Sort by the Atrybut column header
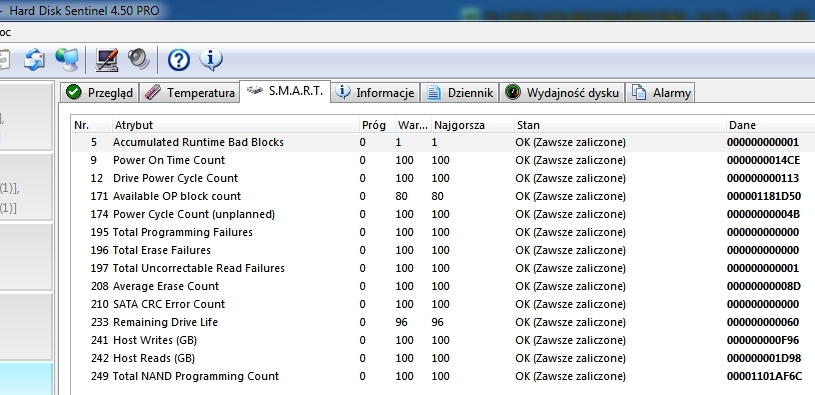The height and width of the screenshot is (395, 815). pyautogui.click(x=235, y=125)
